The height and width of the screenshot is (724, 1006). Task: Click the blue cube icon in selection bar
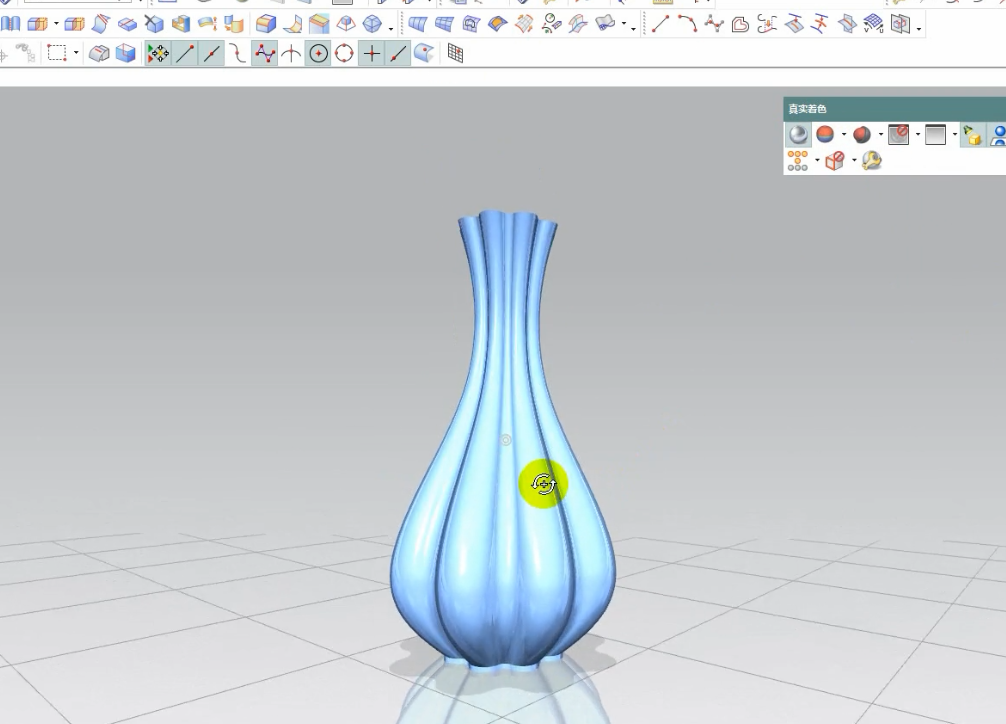pyautogui.click(x=126, y=53)
